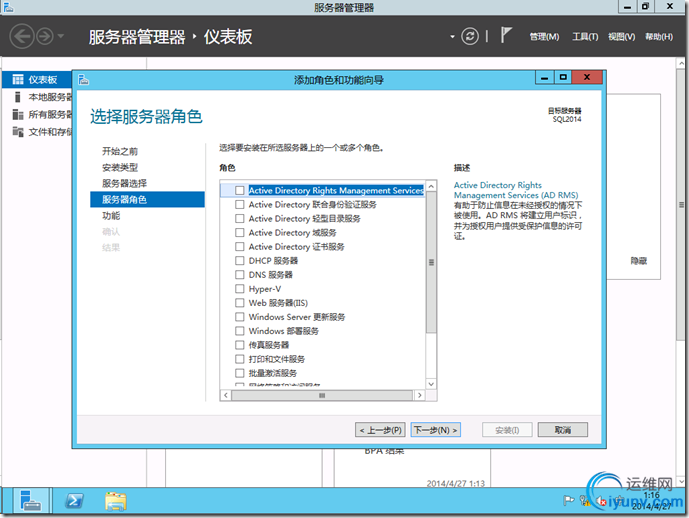689x518 pixels.
Task: Open the navigation history dropdown arrow
Action: (x=61, y=36)
